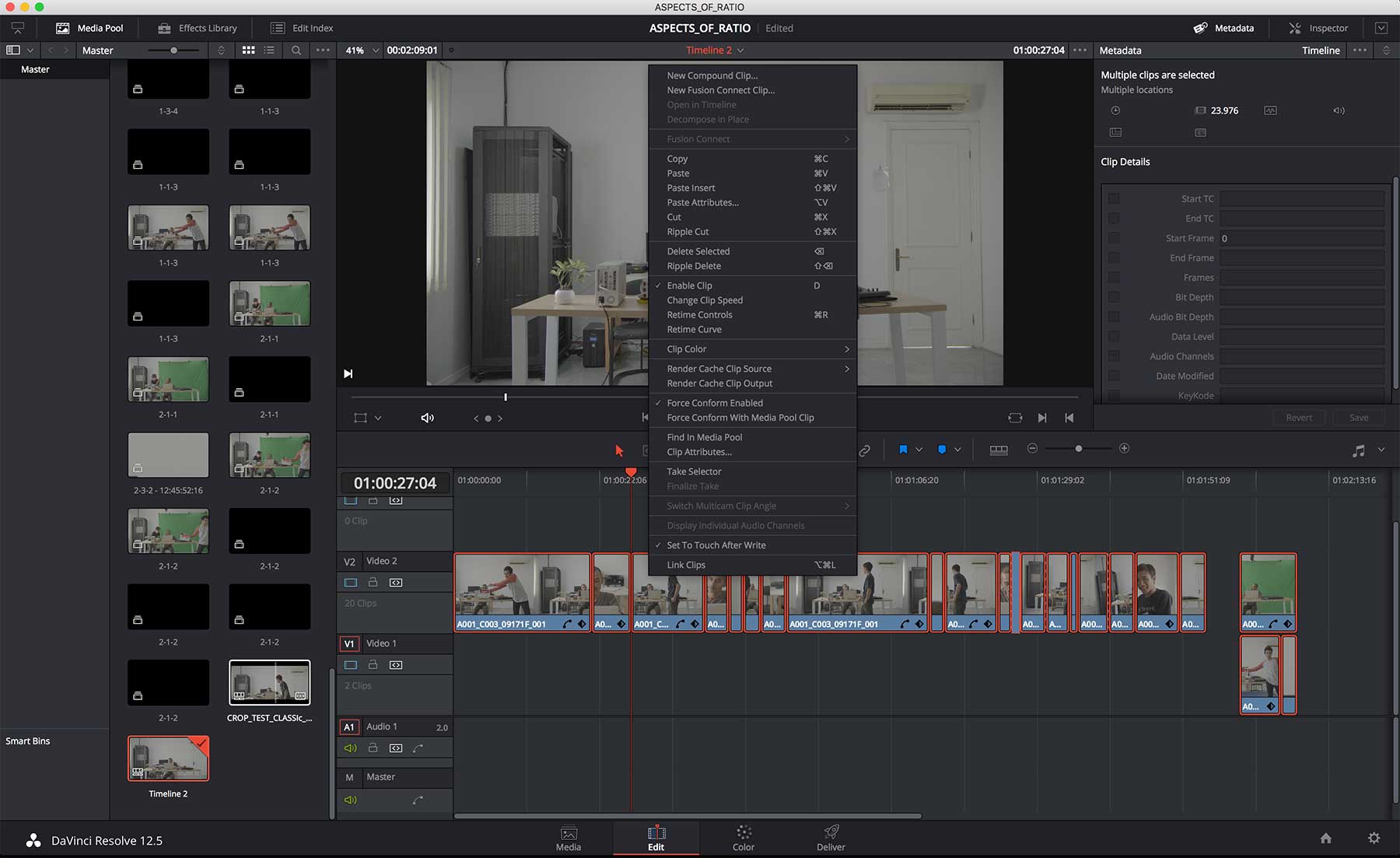Toggle the Video 2 track lock

click(x=373, y=582)
